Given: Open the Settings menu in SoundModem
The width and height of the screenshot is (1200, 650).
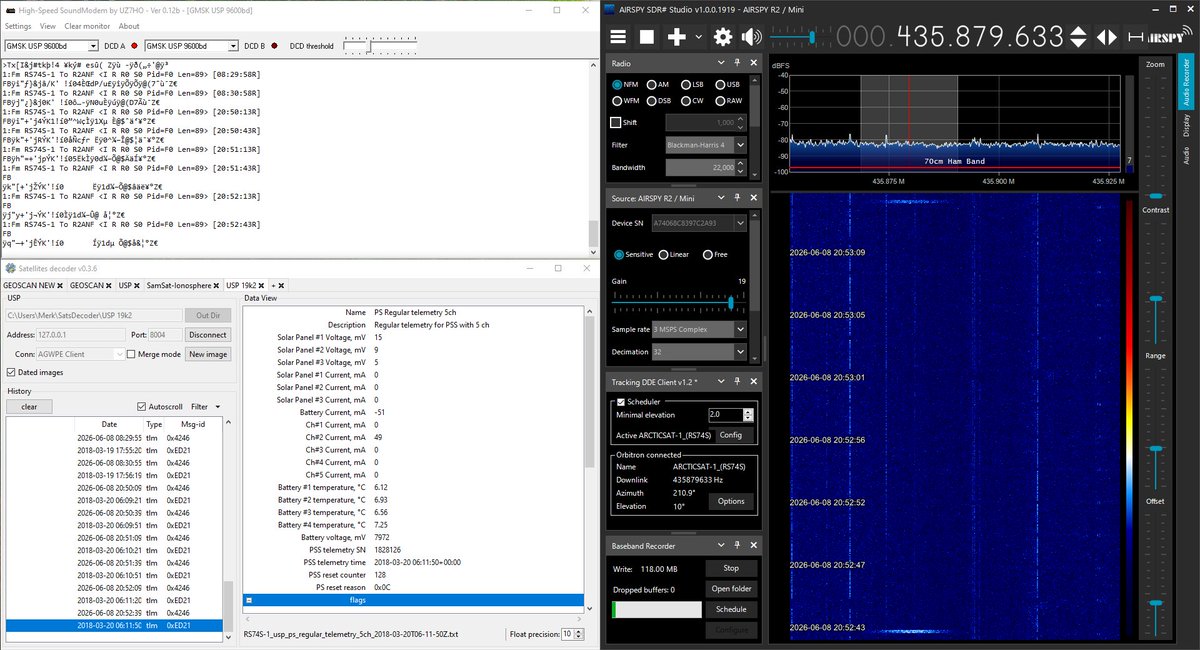Looking at the screenshot, I should 18,26.
